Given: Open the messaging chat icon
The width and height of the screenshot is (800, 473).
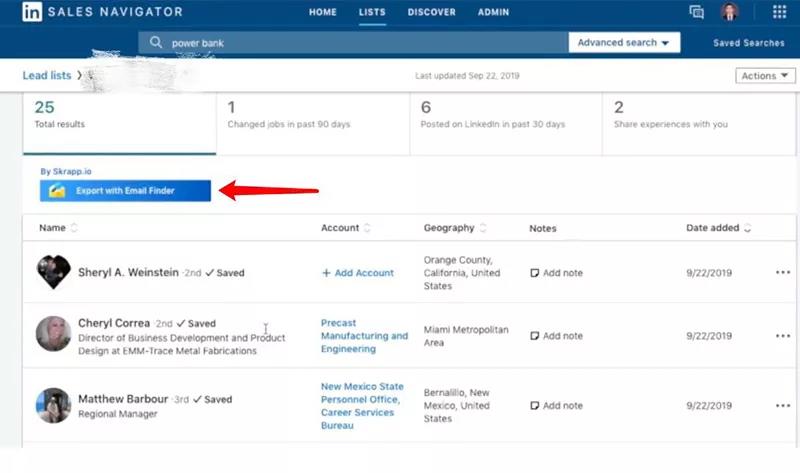Looking at the screenshot, I should tap(697, 12).
